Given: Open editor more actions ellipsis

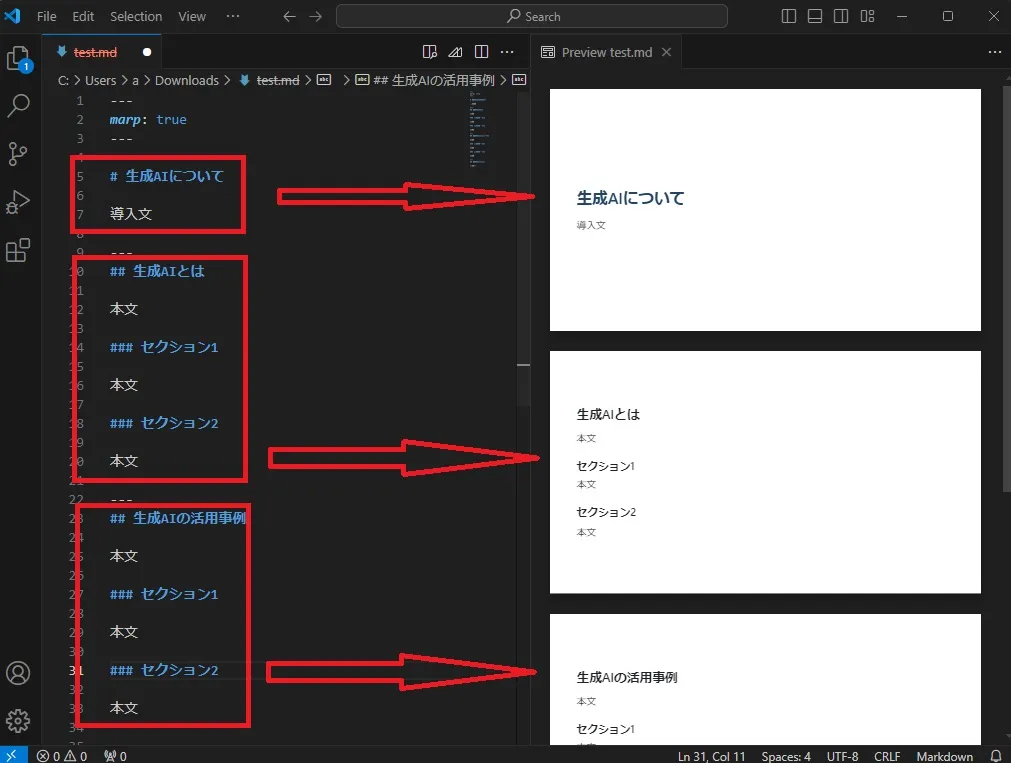Looking at the screenshot, I should 507,52.
